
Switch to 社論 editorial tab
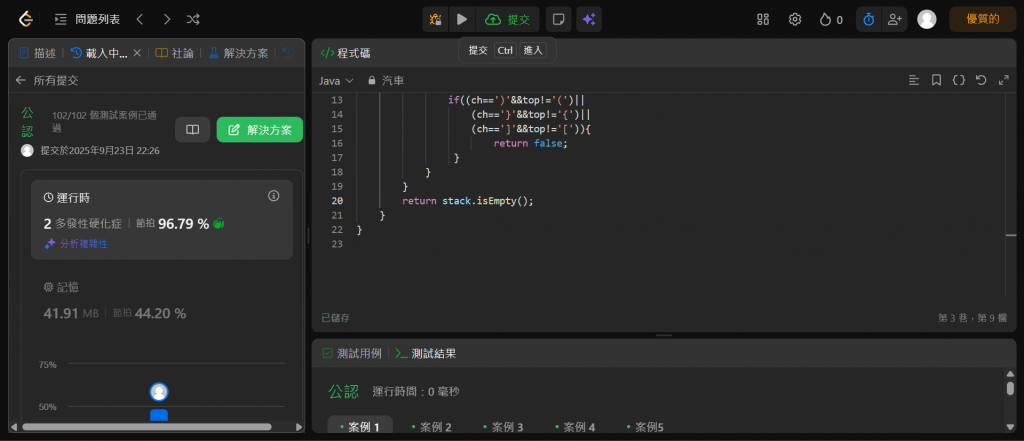pyautogui.click(x=174, y=54)
